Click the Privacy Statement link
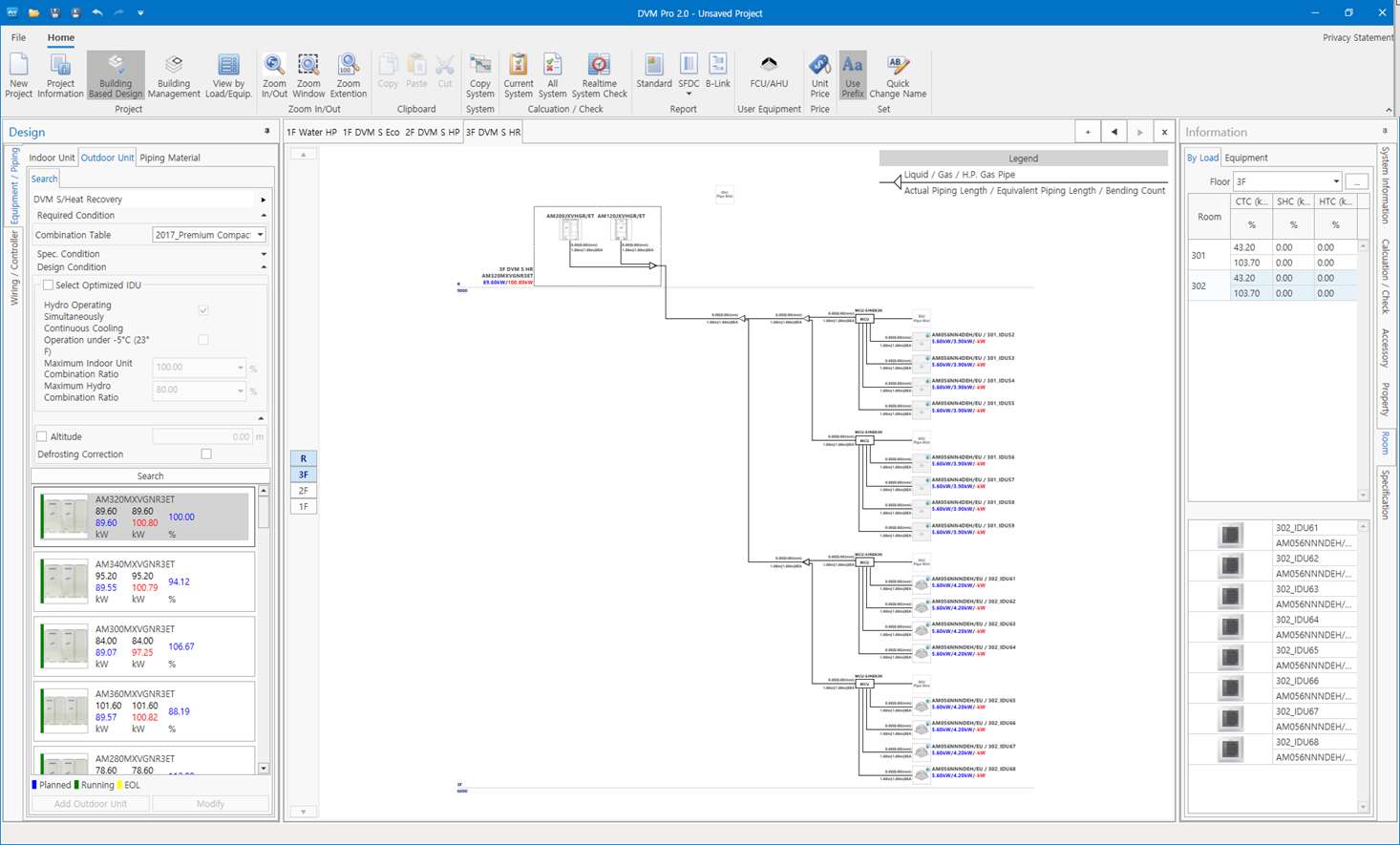Screen dimensions: 1400x845 pyautogui.click(x=1358, y=37)
